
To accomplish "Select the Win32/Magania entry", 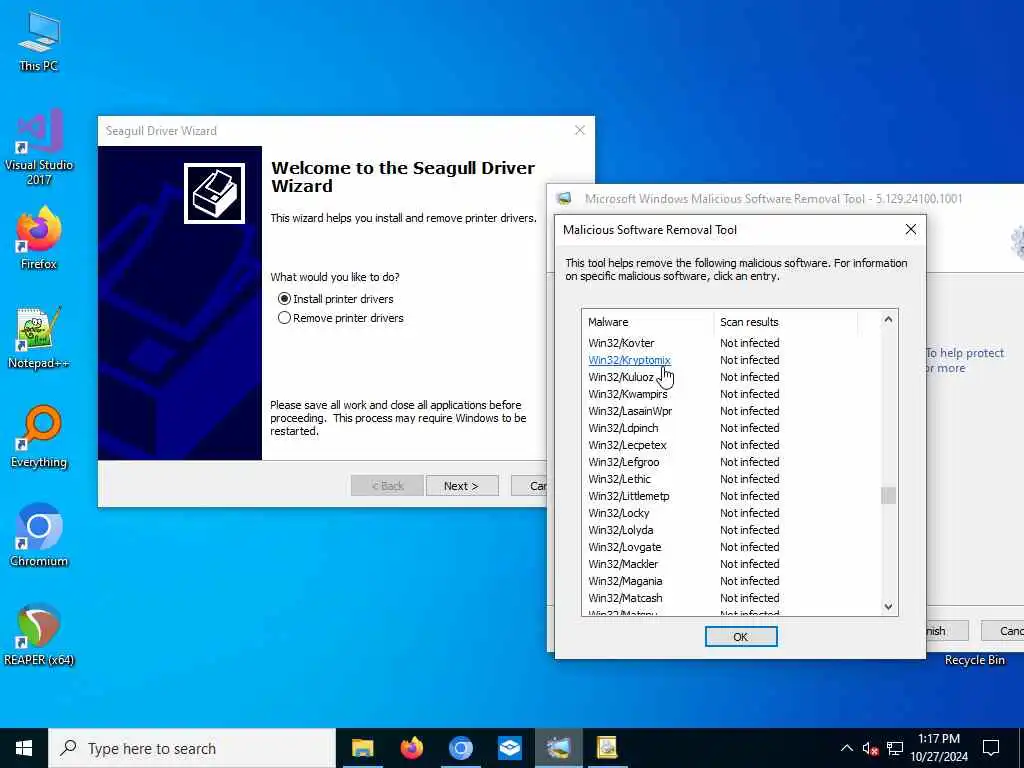I will (x=625, y=581).
